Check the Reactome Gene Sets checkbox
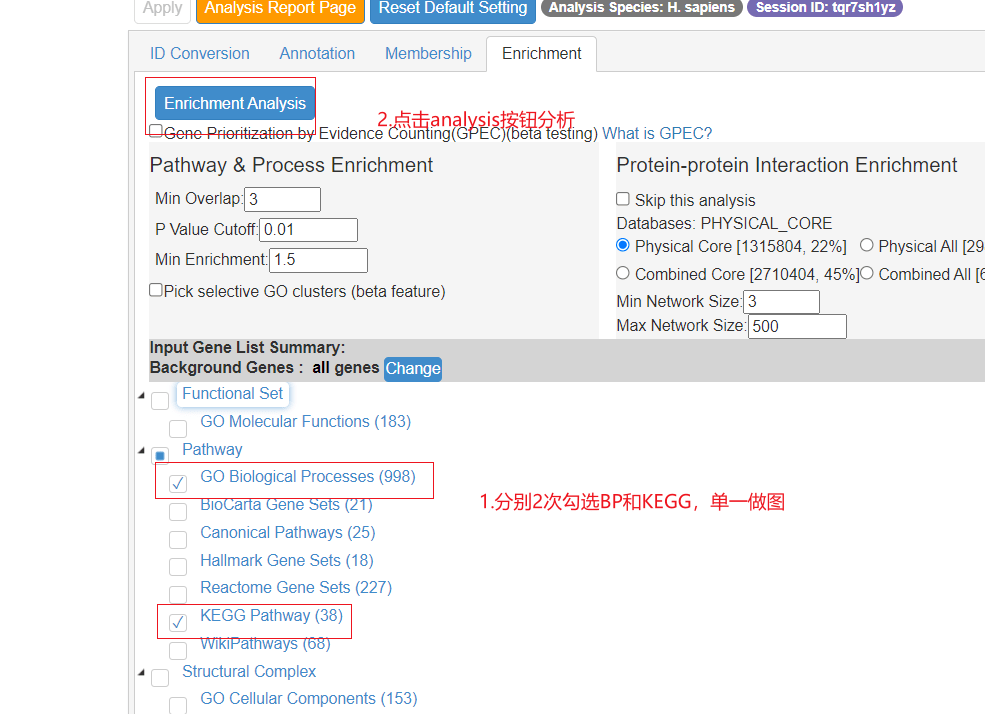The height and width of the screenshot is (714, 985). [x=177, y=594]
